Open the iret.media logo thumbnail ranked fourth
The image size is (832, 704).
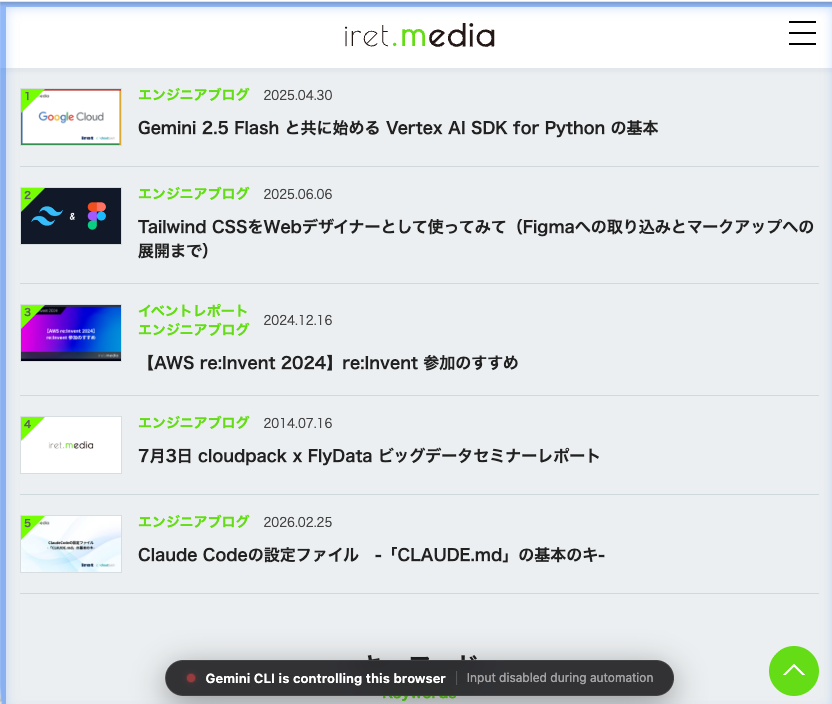(x=71, y=444)
